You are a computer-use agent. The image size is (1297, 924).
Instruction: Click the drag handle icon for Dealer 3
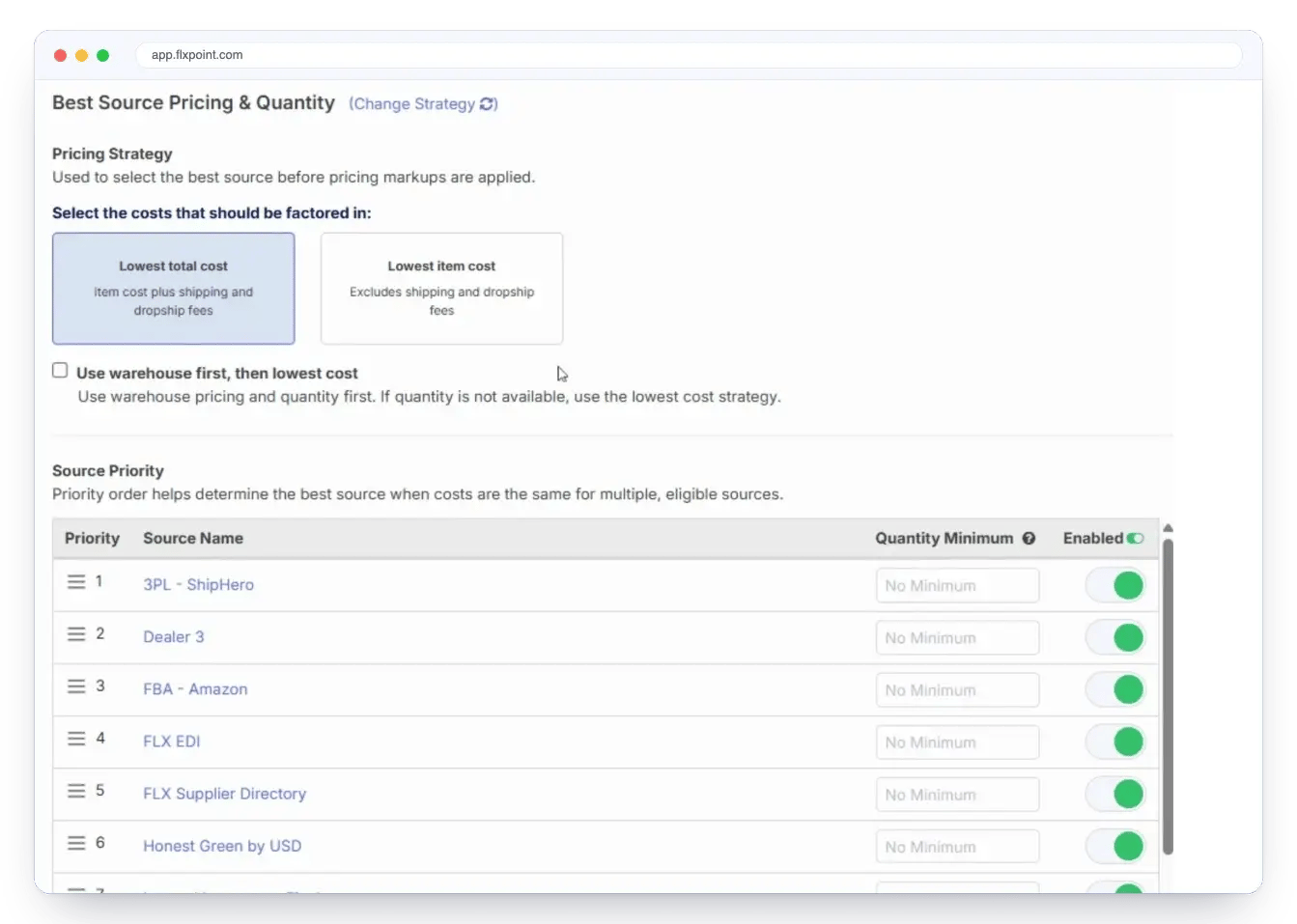pyautogui.click(x=76, y=634)
